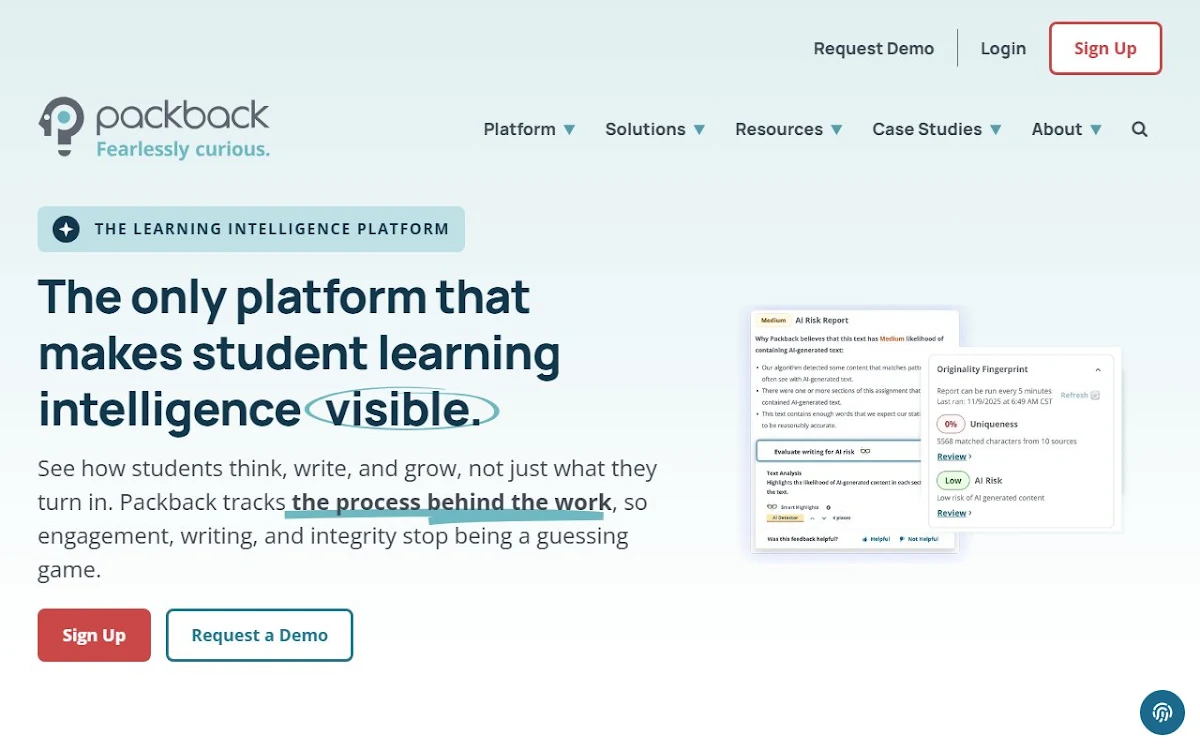This screenshot has height=750, width=1200.
Task: Click the Login link
Action: click(1003, 48)
